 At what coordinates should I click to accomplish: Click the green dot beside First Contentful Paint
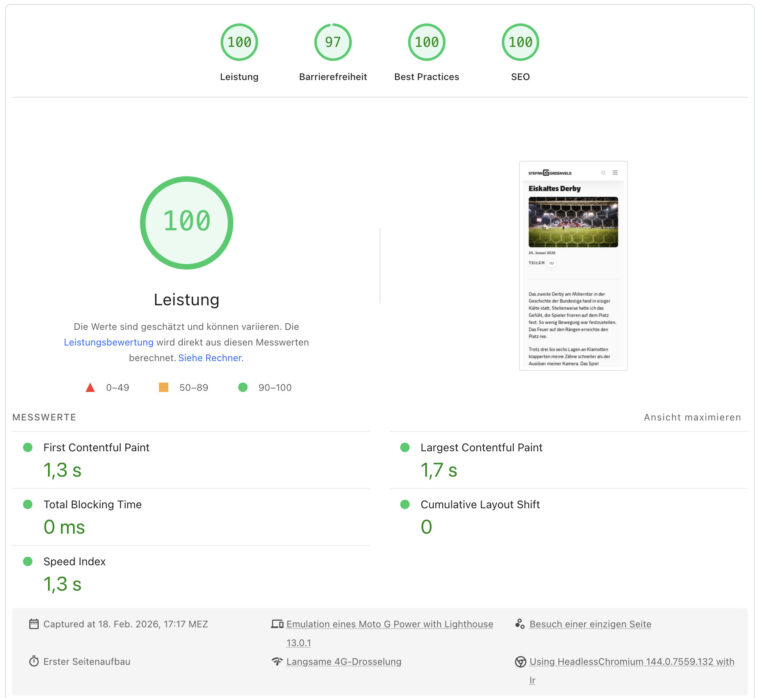click(x=28, y=447)
